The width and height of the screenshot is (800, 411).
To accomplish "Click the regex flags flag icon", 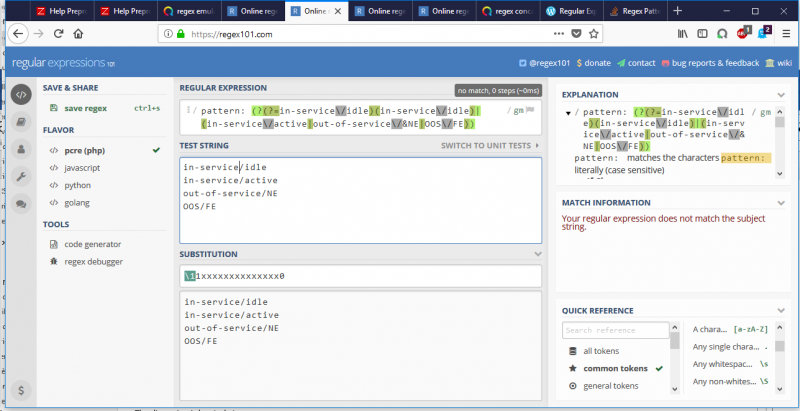I will point(530,110).
